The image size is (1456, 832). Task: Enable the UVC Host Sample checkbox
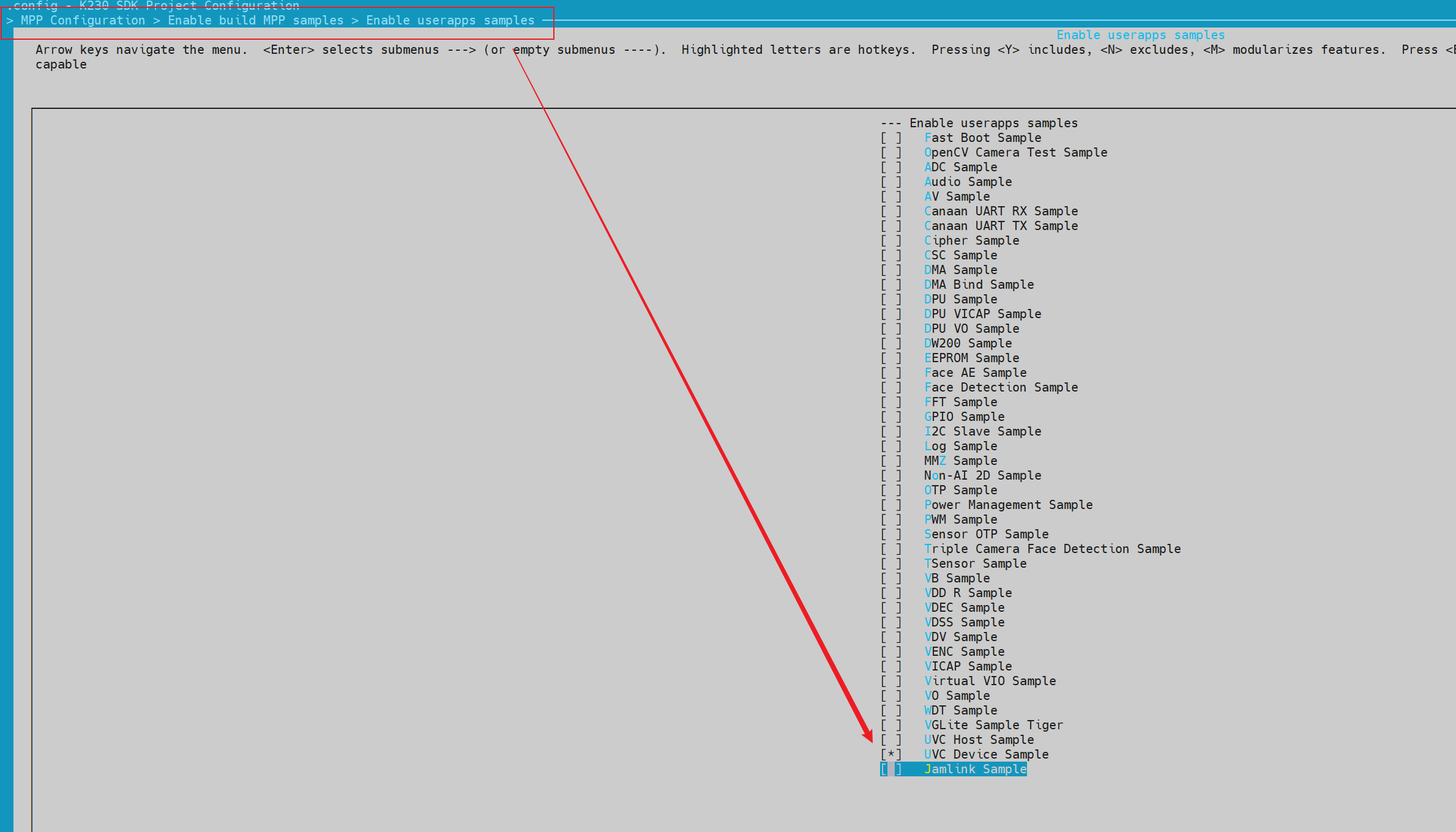click(891, 740)
